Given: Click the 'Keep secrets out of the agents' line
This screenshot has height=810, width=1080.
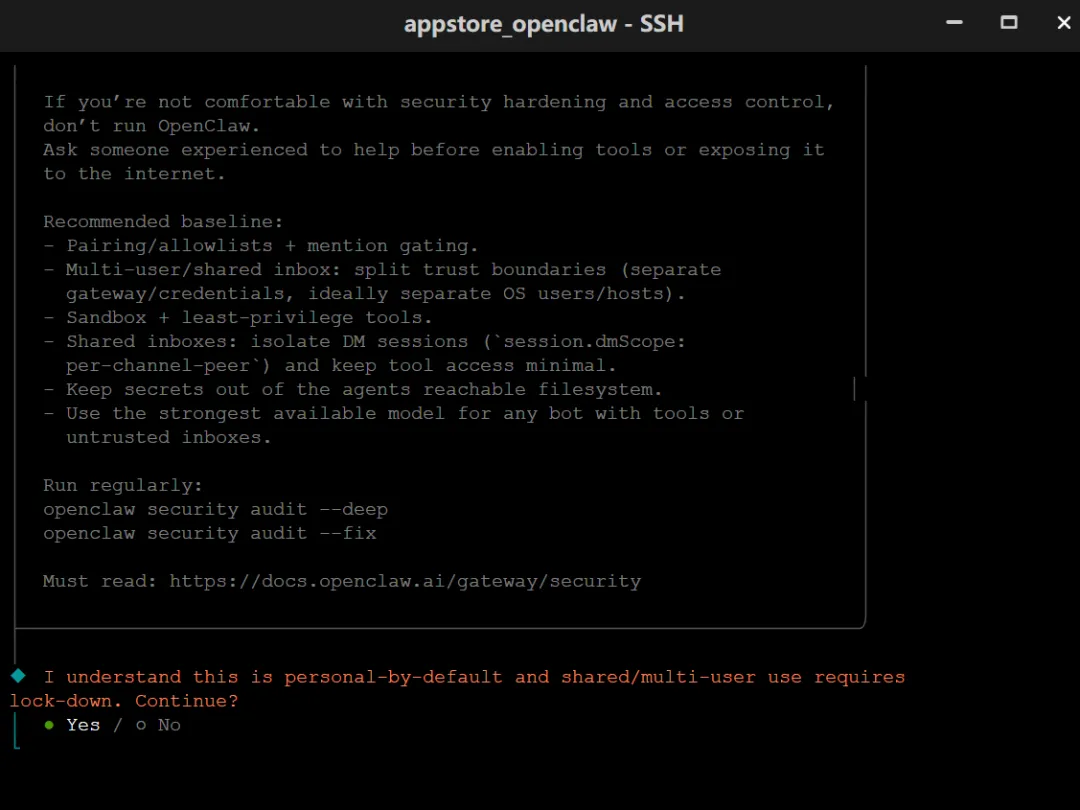Looking at the screenshot, I should [353, 389].
